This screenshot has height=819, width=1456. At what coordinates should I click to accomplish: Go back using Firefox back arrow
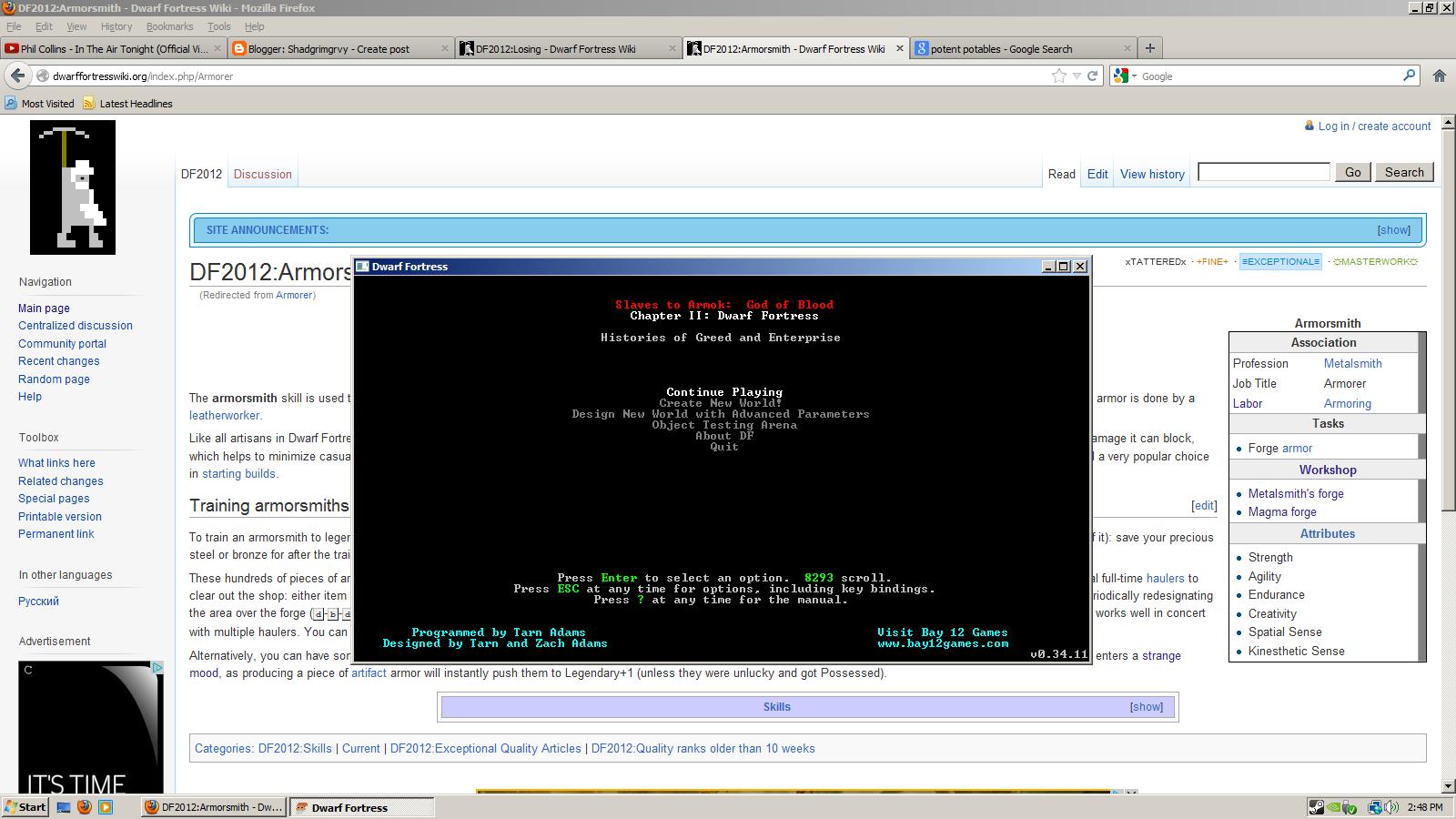[17, 76]
